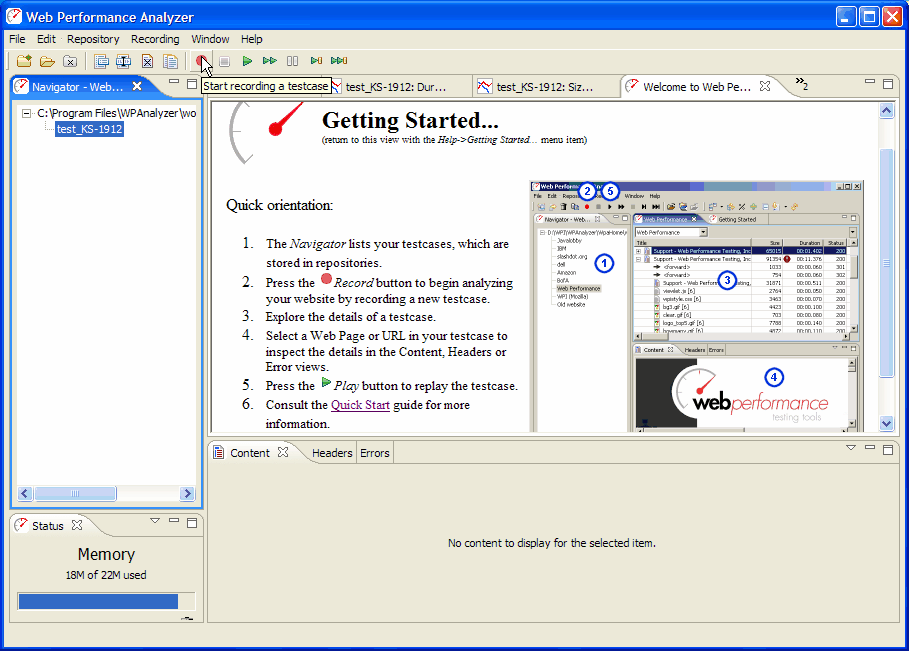Close the Navigator view tab
909x651 pixels.
[x=137, y=87]
